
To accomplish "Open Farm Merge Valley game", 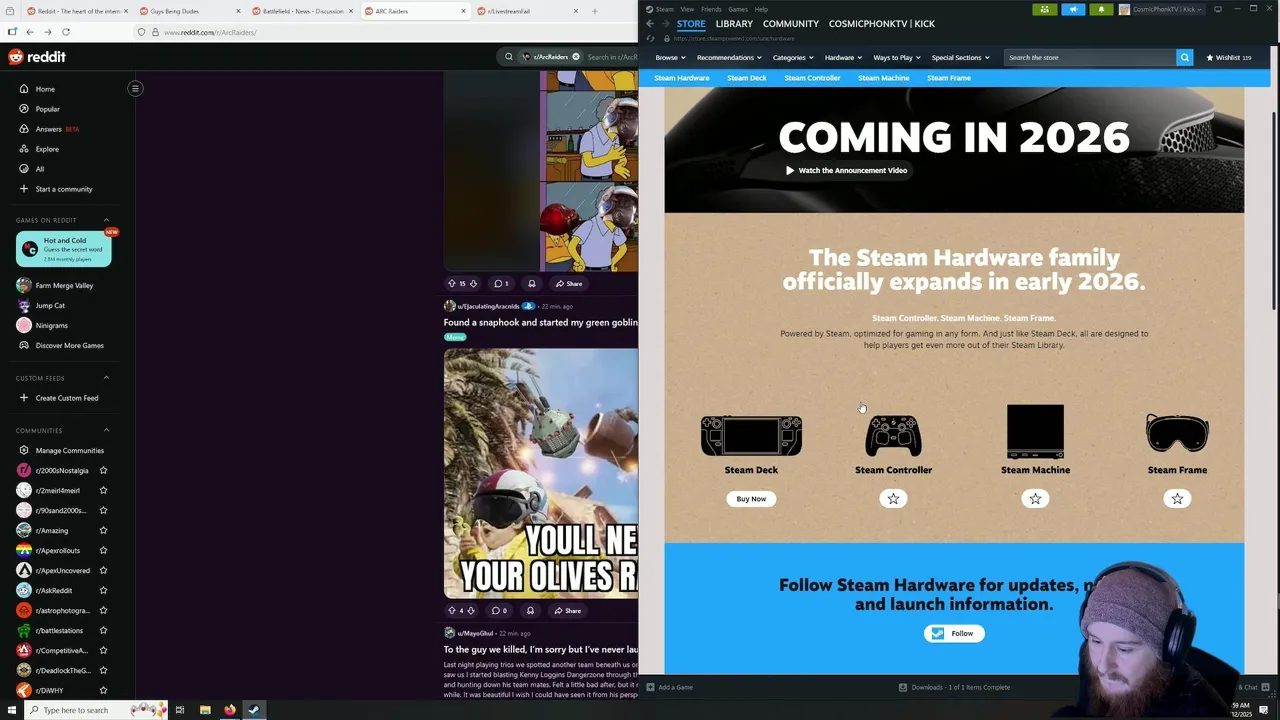I will coord(64,285).
